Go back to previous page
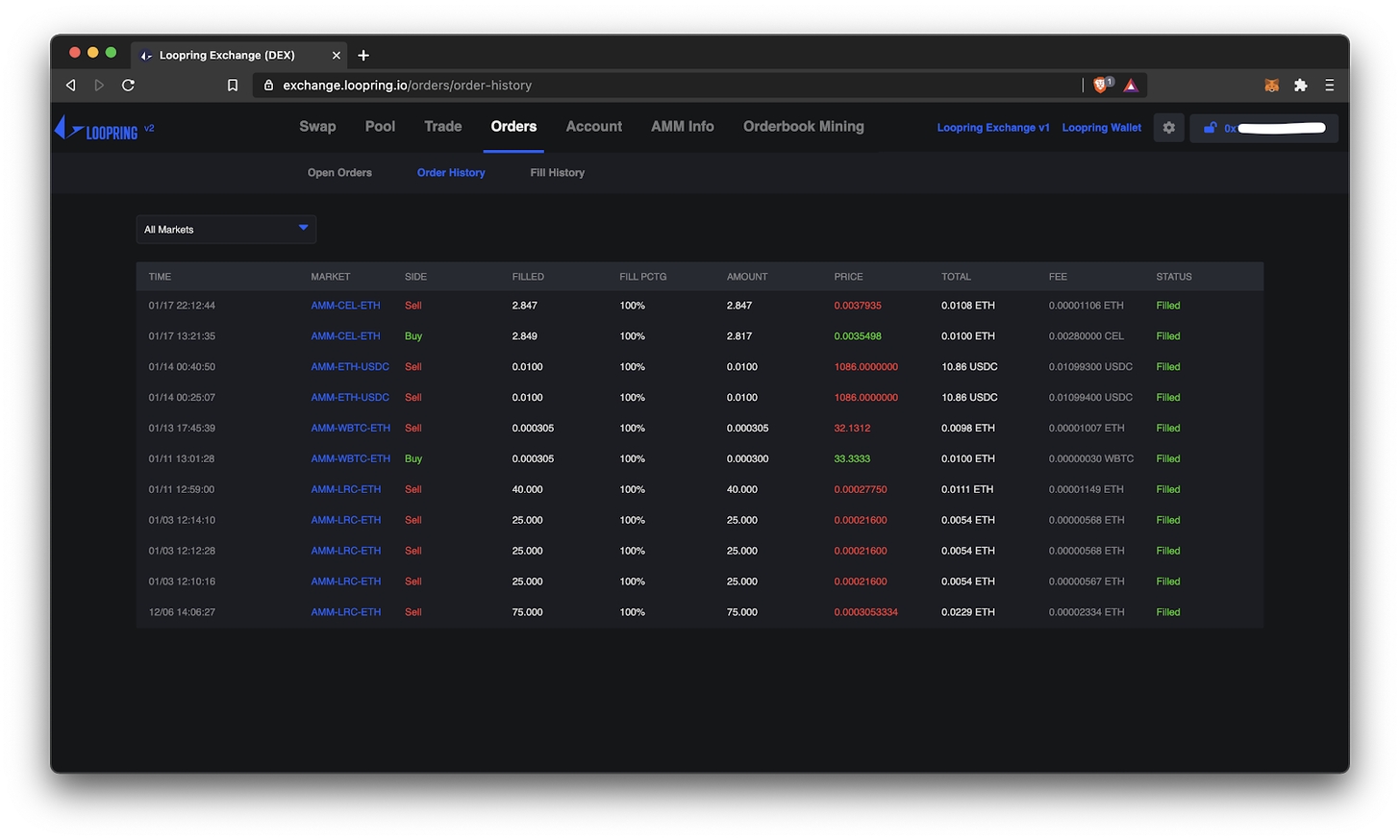Viewport: 1400px width, 840px height. tap(70, 86)
